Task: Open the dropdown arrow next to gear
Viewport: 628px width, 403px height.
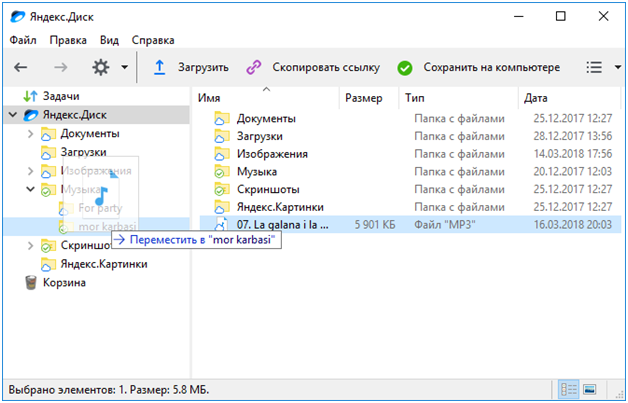Action: [x=125, y=67]
